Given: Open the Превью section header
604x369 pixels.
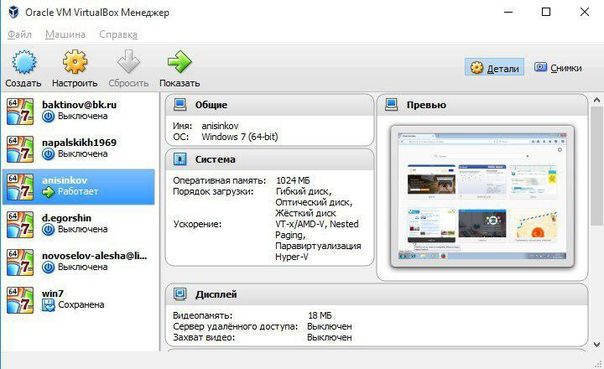Looking at the screenshot, I should (482, 105).
